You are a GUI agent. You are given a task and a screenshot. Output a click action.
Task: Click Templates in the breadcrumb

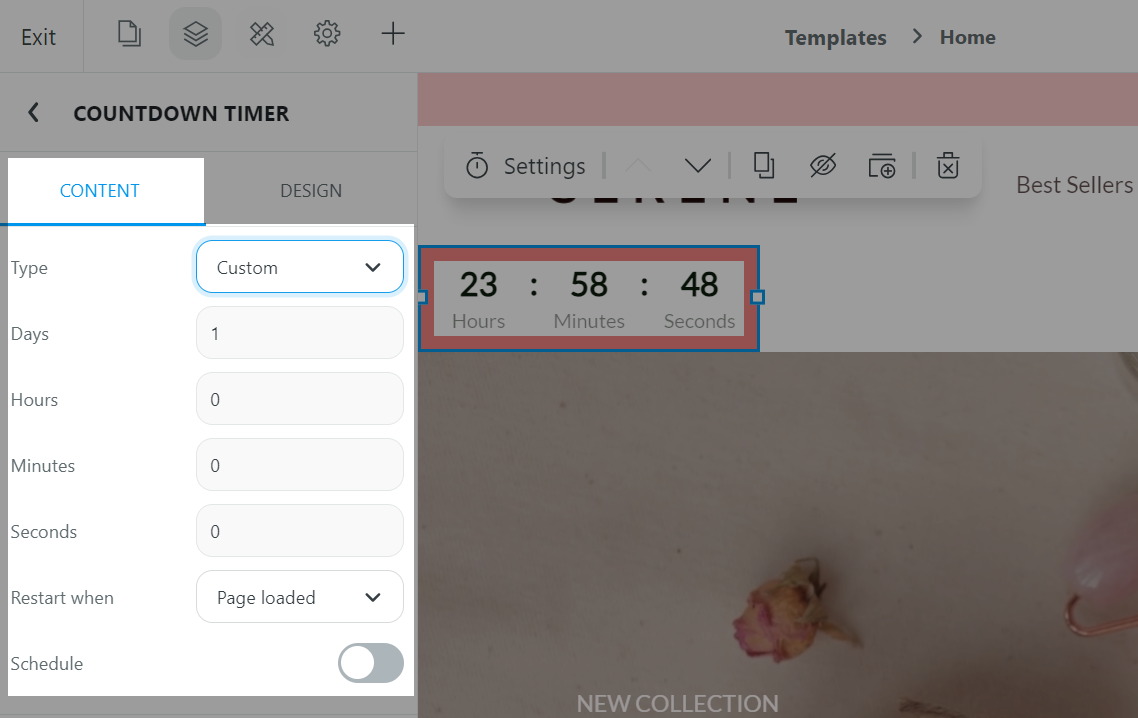835,38
